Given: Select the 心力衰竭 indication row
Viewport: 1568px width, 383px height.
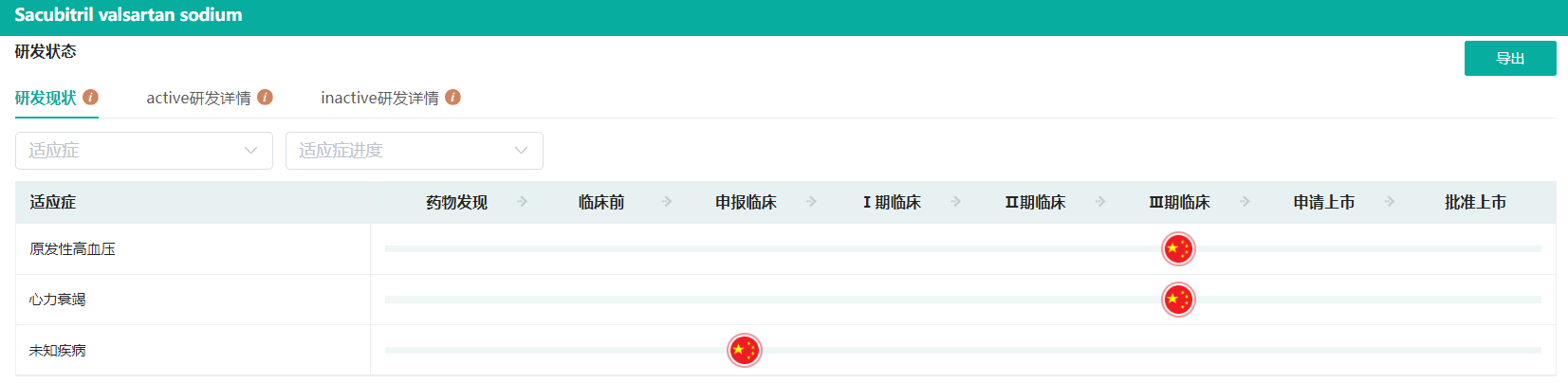Looking at the screenshot, I should click(x=785, y=300).
